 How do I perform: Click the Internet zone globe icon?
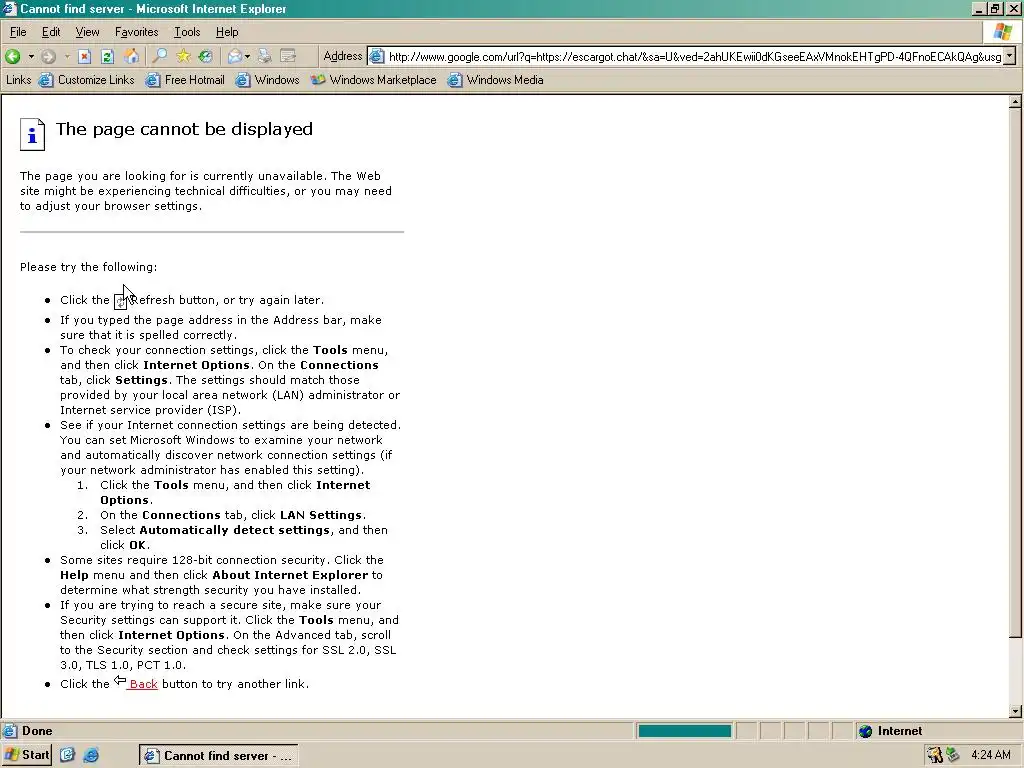[865, 731]
